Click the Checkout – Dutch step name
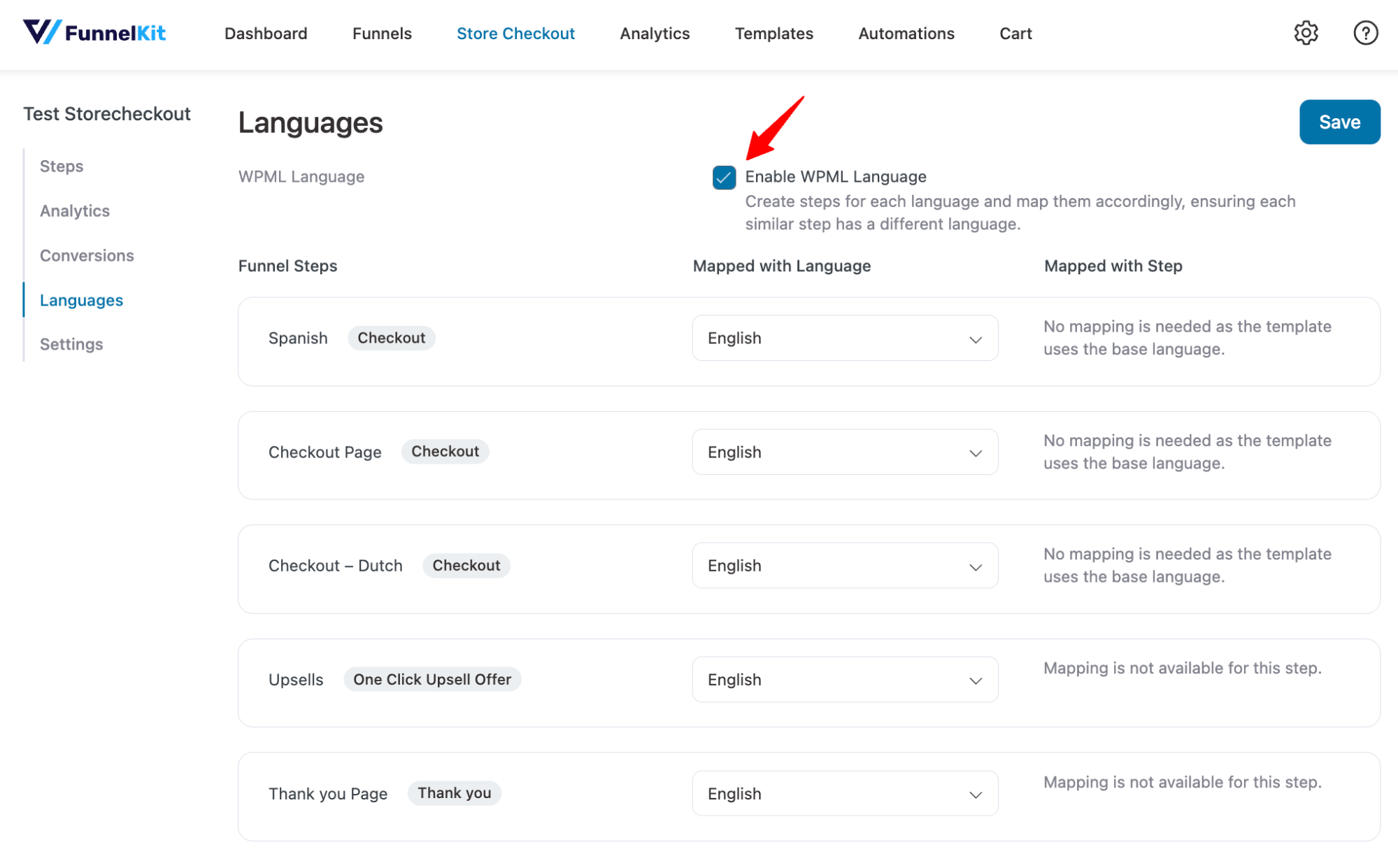Viewport: 1398px width, 868px height. click(x=336, y=565)
